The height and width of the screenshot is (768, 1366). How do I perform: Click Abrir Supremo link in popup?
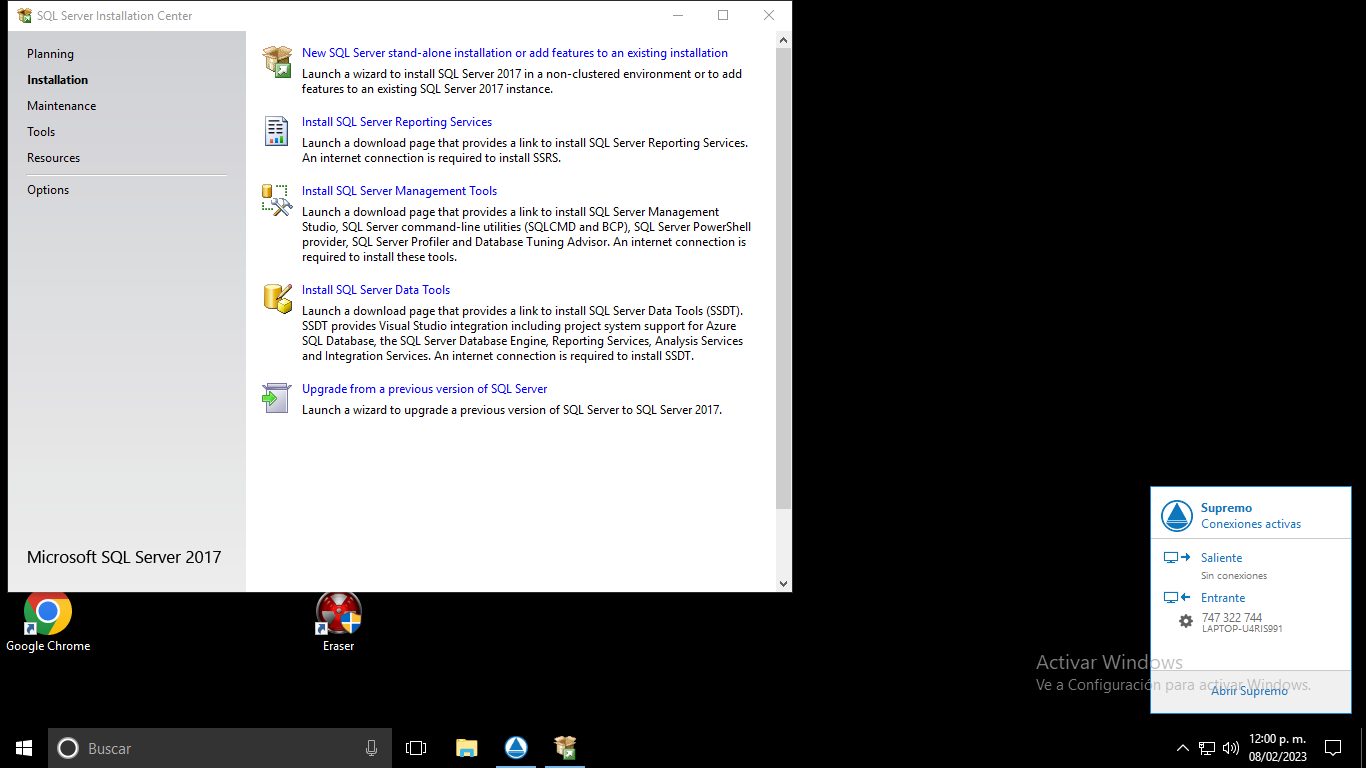(x=1250, y=691)
